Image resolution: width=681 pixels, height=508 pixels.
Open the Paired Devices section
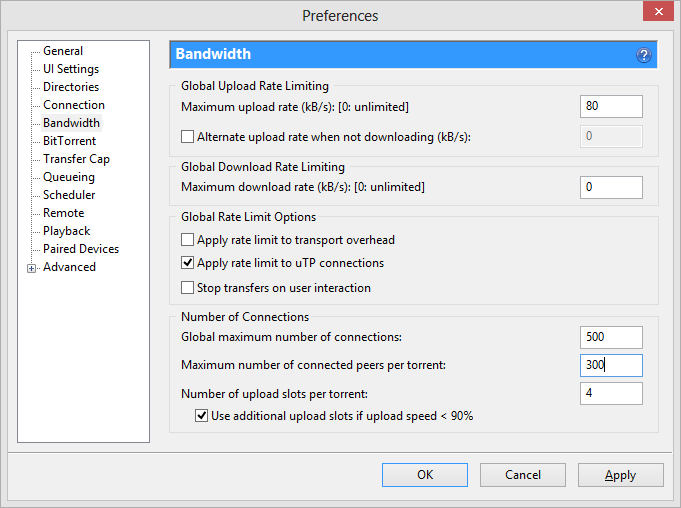[80, 249]
